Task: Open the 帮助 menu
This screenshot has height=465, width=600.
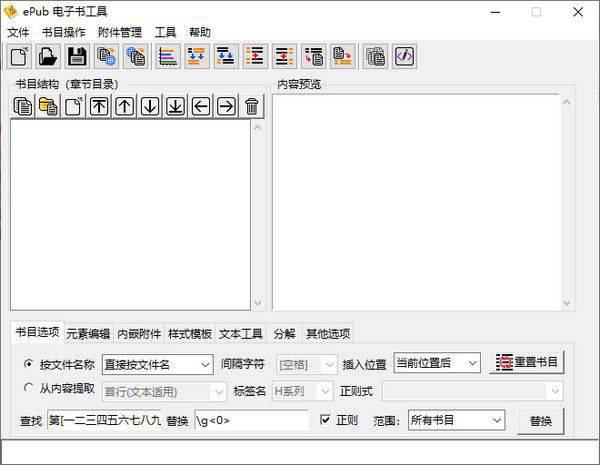Action: pyautogui.click(x=200, y=32)
